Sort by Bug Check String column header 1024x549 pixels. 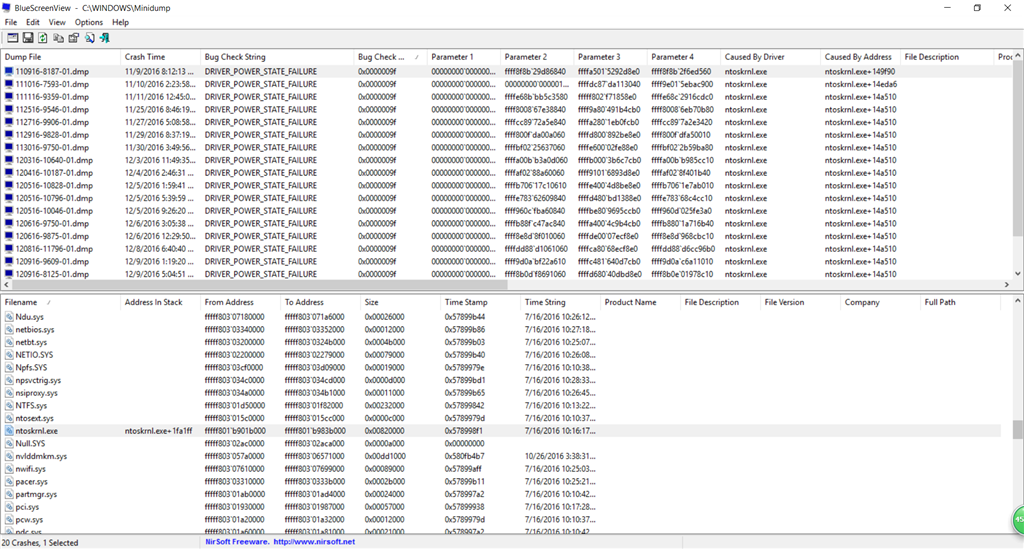(x=235, y=57)
